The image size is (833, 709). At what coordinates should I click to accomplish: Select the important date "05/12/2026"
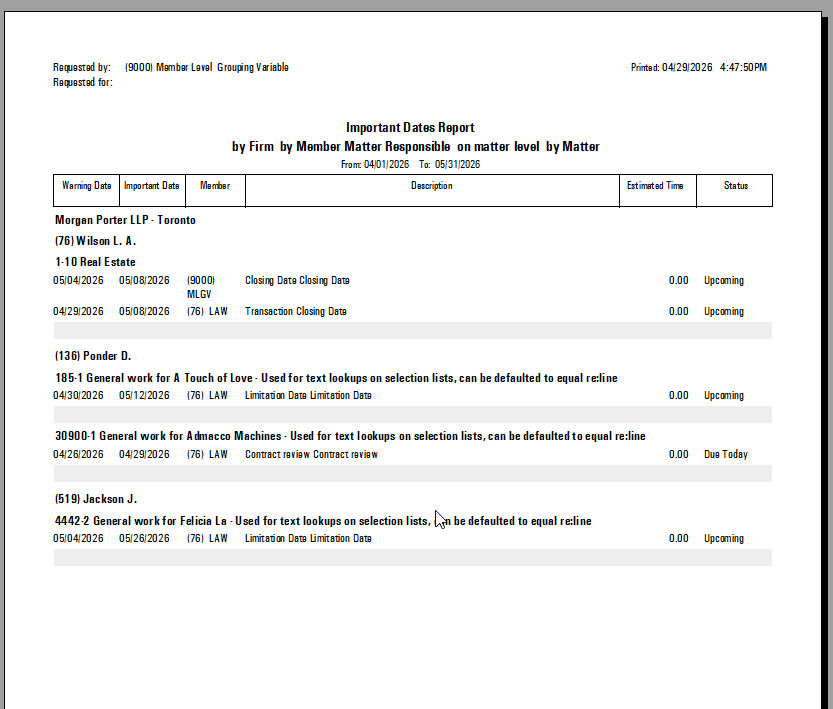point(144,396)
